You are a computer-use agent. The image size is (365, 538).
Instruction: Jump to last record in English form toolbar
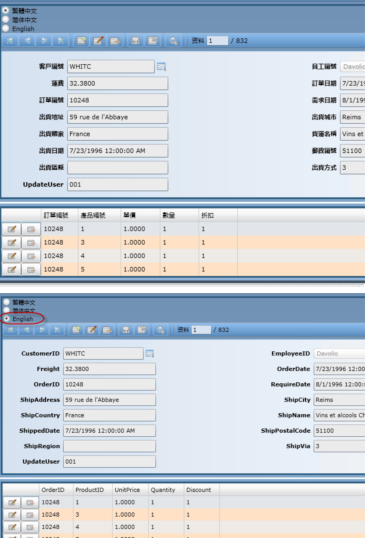pyautogui.click(x=57, y=330)
